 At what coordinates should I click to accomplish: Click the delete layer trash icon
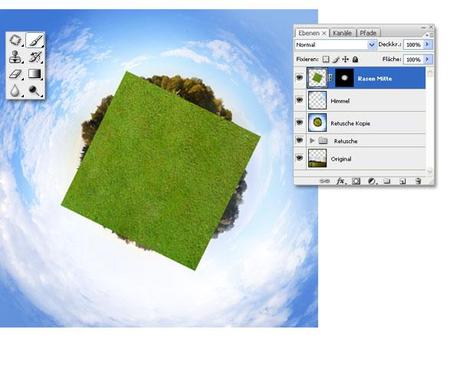click(x=418, y=181)
